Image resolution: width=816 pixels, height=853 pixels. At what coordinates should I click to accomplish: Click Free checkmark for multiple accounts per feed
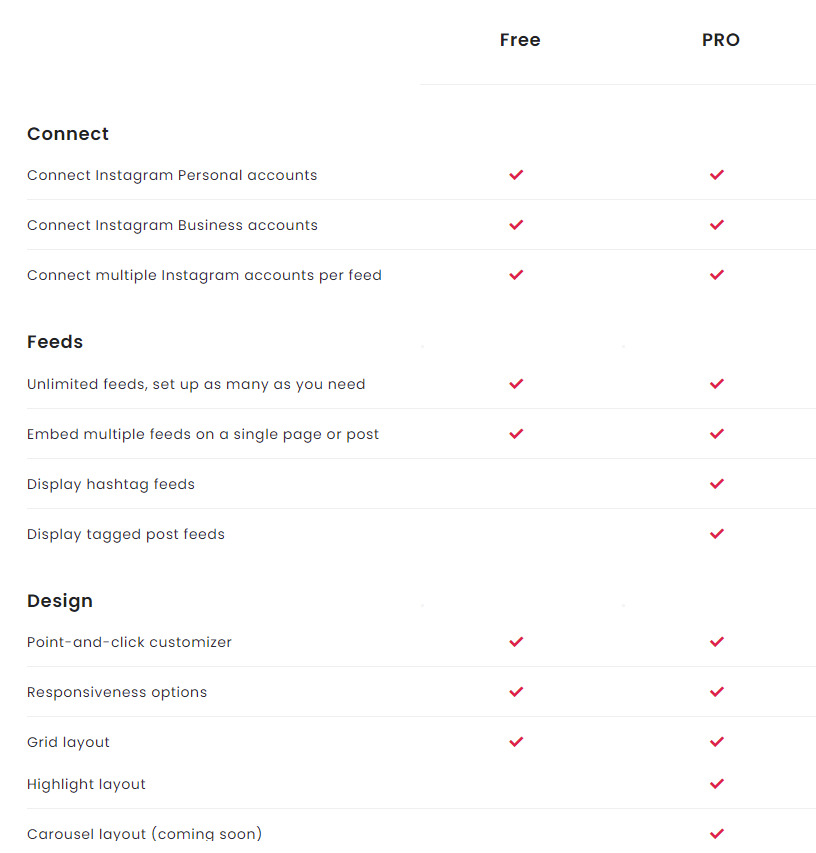[516, 275]
